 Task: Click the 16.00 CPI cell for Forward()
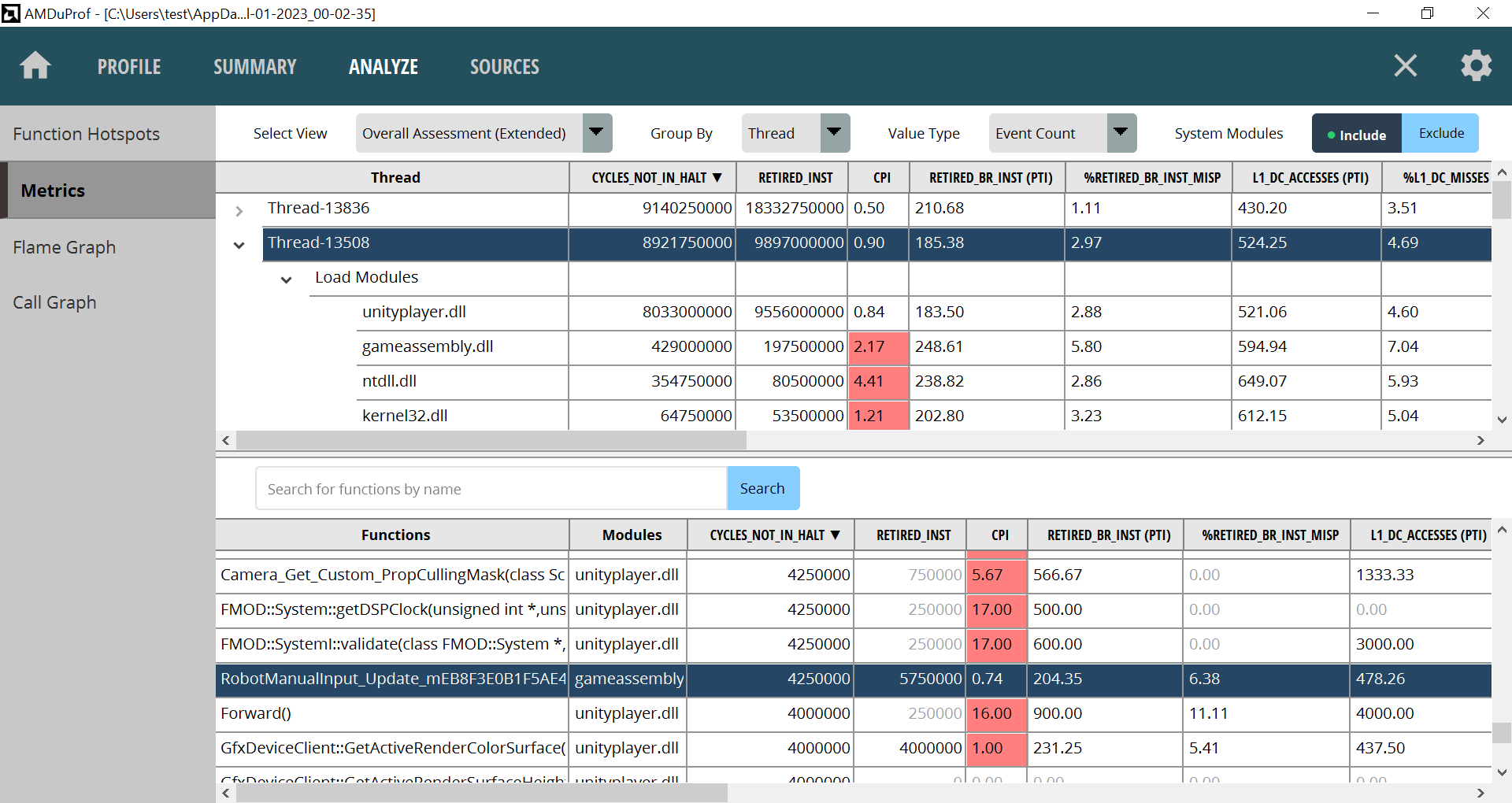click(x=997, y=713)
